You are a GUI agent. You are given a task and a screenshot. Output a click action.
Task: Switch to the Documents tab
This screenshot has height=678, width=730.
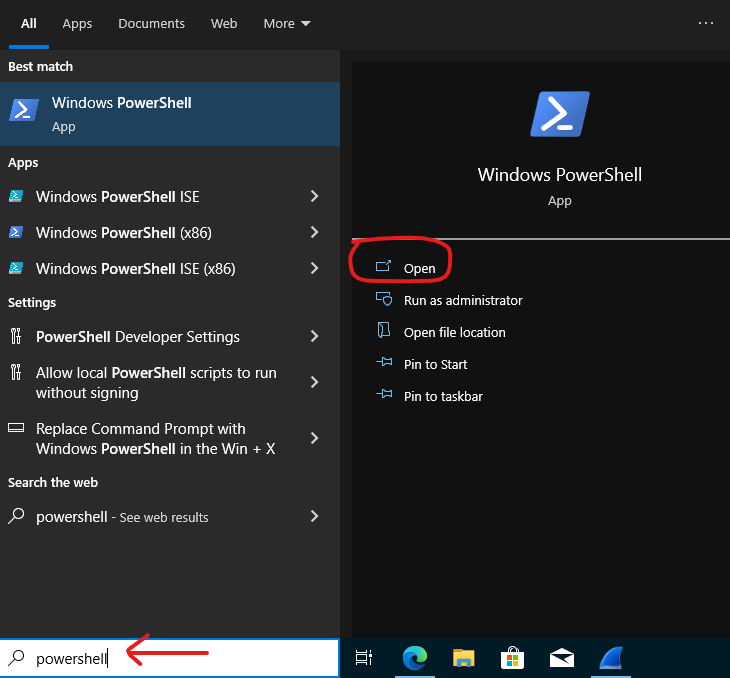coord(151,24)
